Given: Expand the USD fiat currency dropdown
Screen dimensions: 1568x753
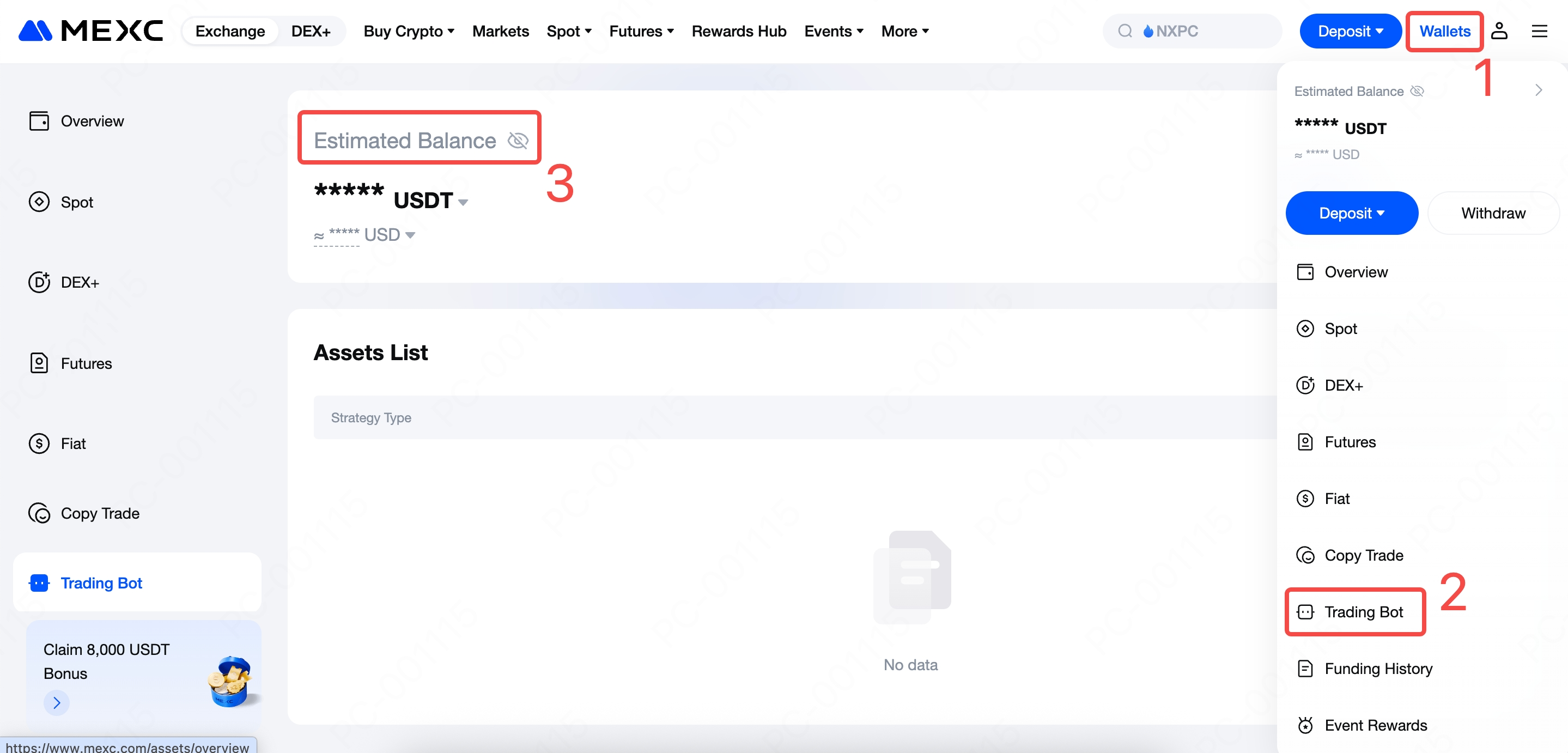Looking at the screenshot, I should [x=410, y=235].
